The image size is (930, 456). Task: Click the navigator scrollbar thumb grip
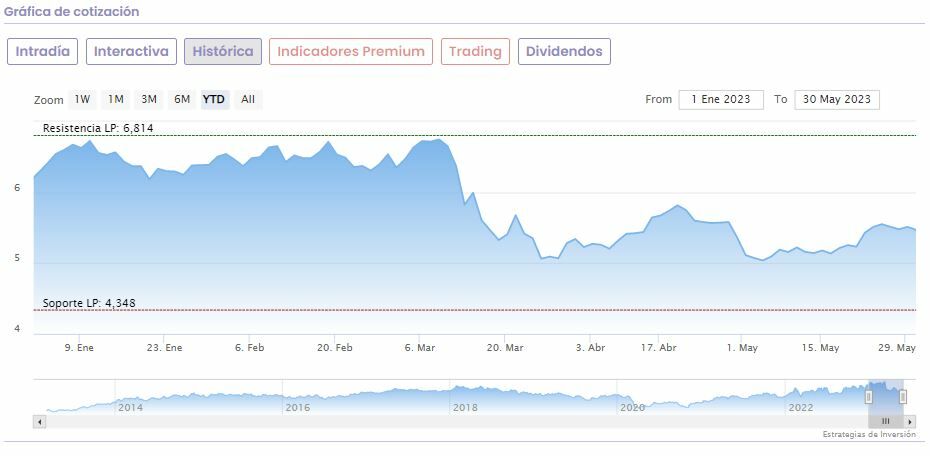(885, 422)
